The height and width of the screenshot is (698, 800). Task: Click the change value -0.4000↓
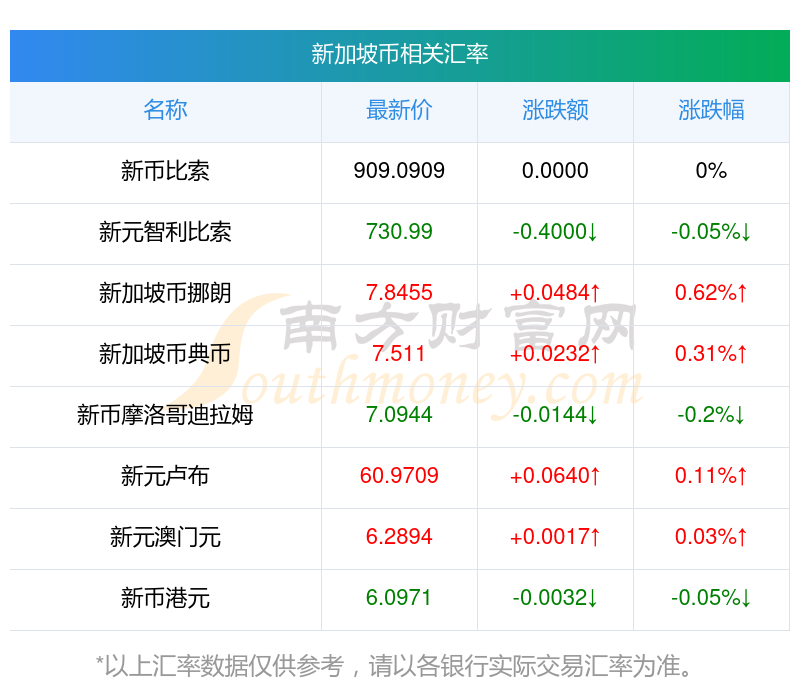pyautogui.click(x=555, y=232)
